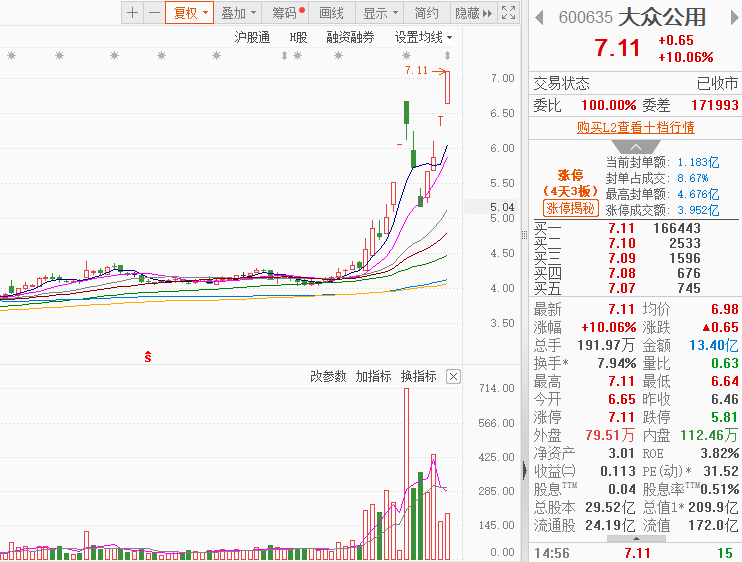The image size is (742, 562).
Task: Collapse the limit-up info panel chevron
Action: [x=636, y=146]
